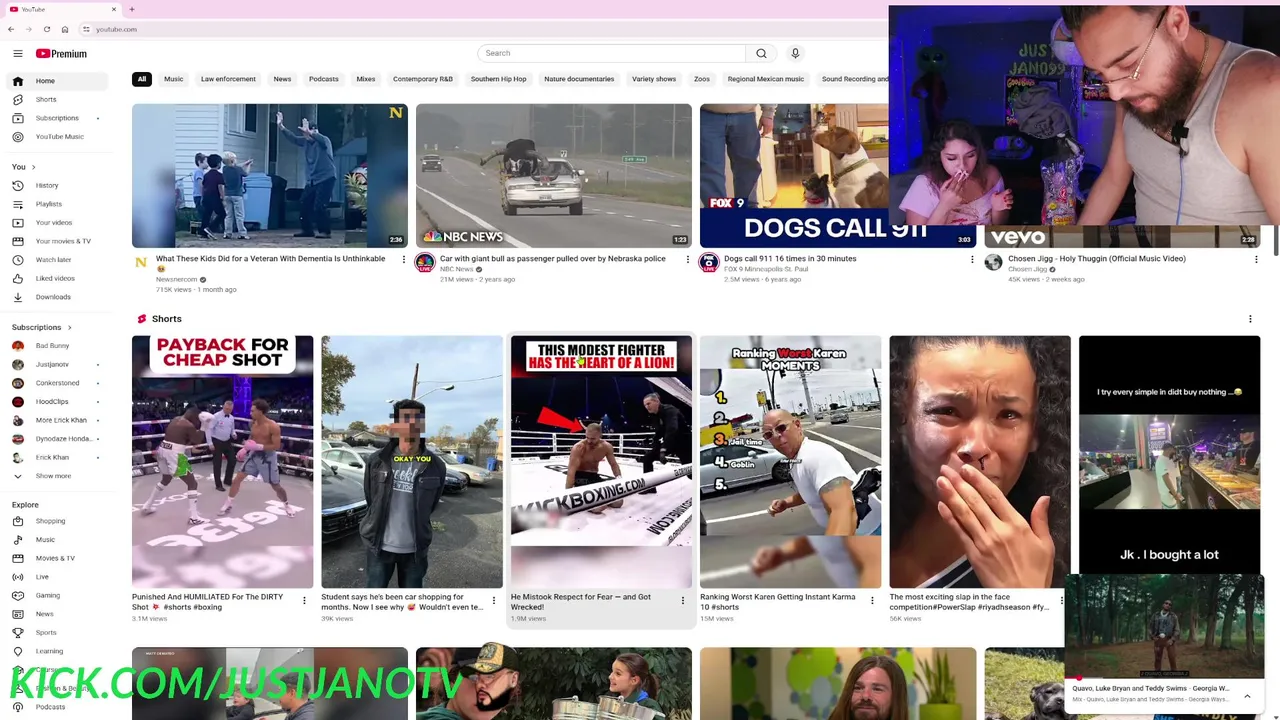
Task: Expand the You section chevron
Action: tap(33, 167)
